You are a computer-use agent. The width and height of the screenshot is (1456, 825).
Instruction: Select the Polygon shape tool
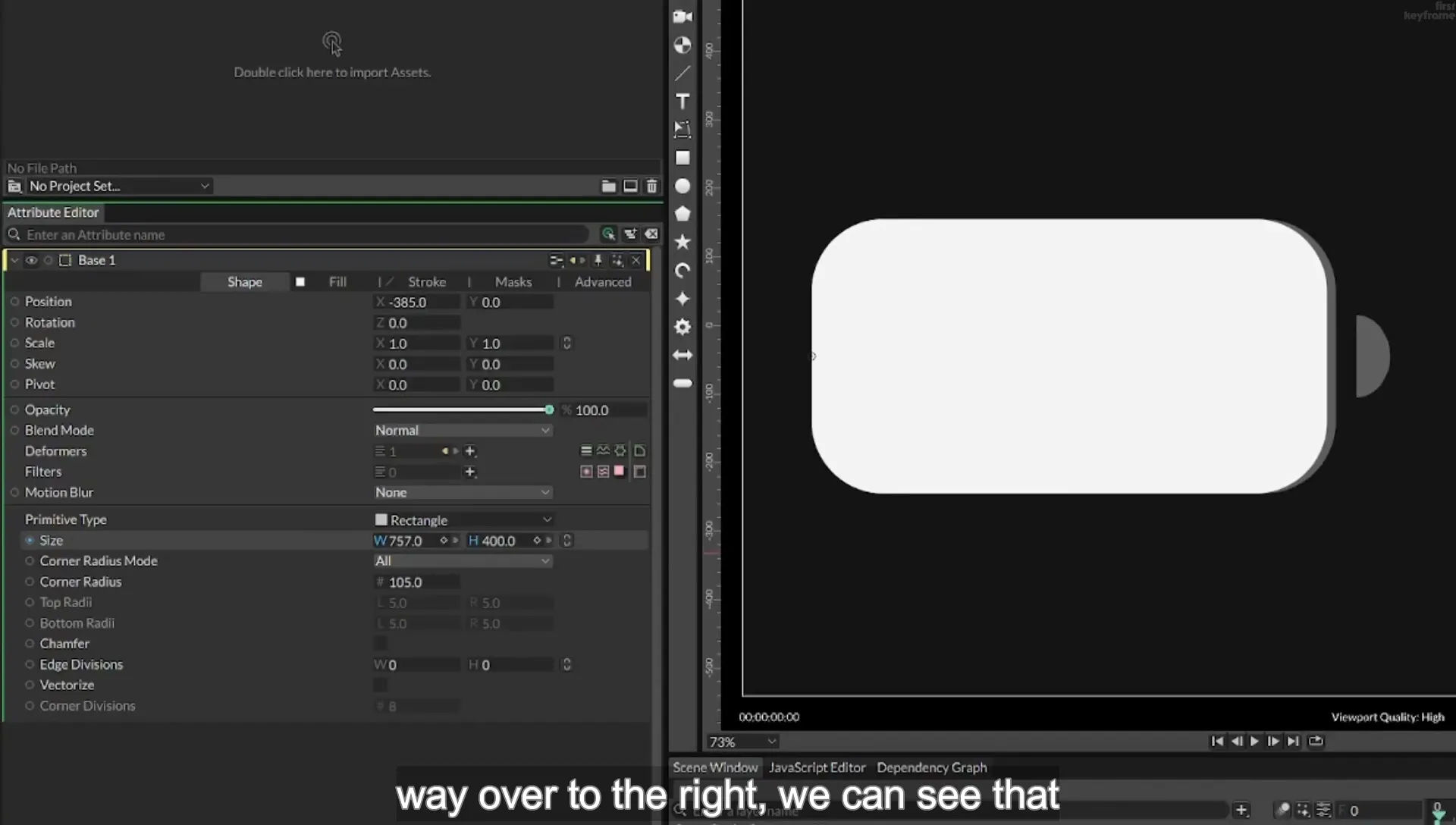pyautogui.click(x=682, y=214)
